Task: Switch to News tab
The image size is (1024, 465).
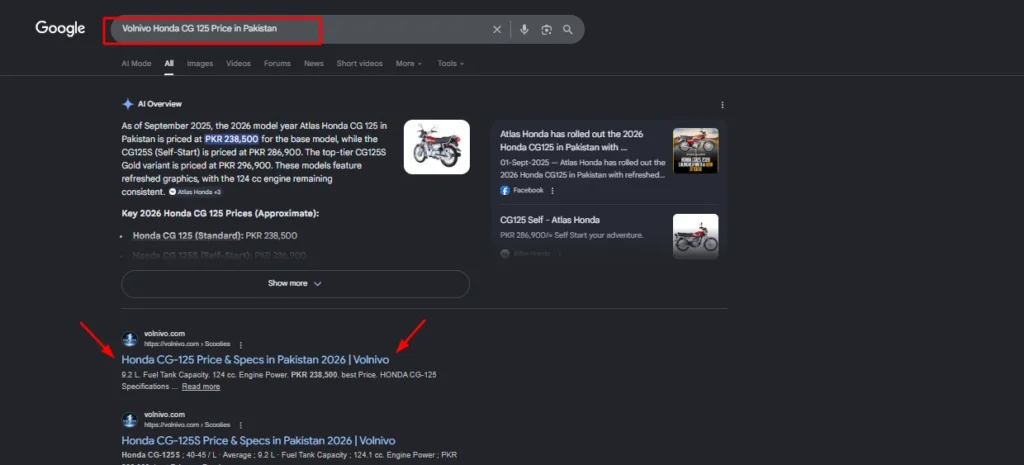Action: point(313,63)
